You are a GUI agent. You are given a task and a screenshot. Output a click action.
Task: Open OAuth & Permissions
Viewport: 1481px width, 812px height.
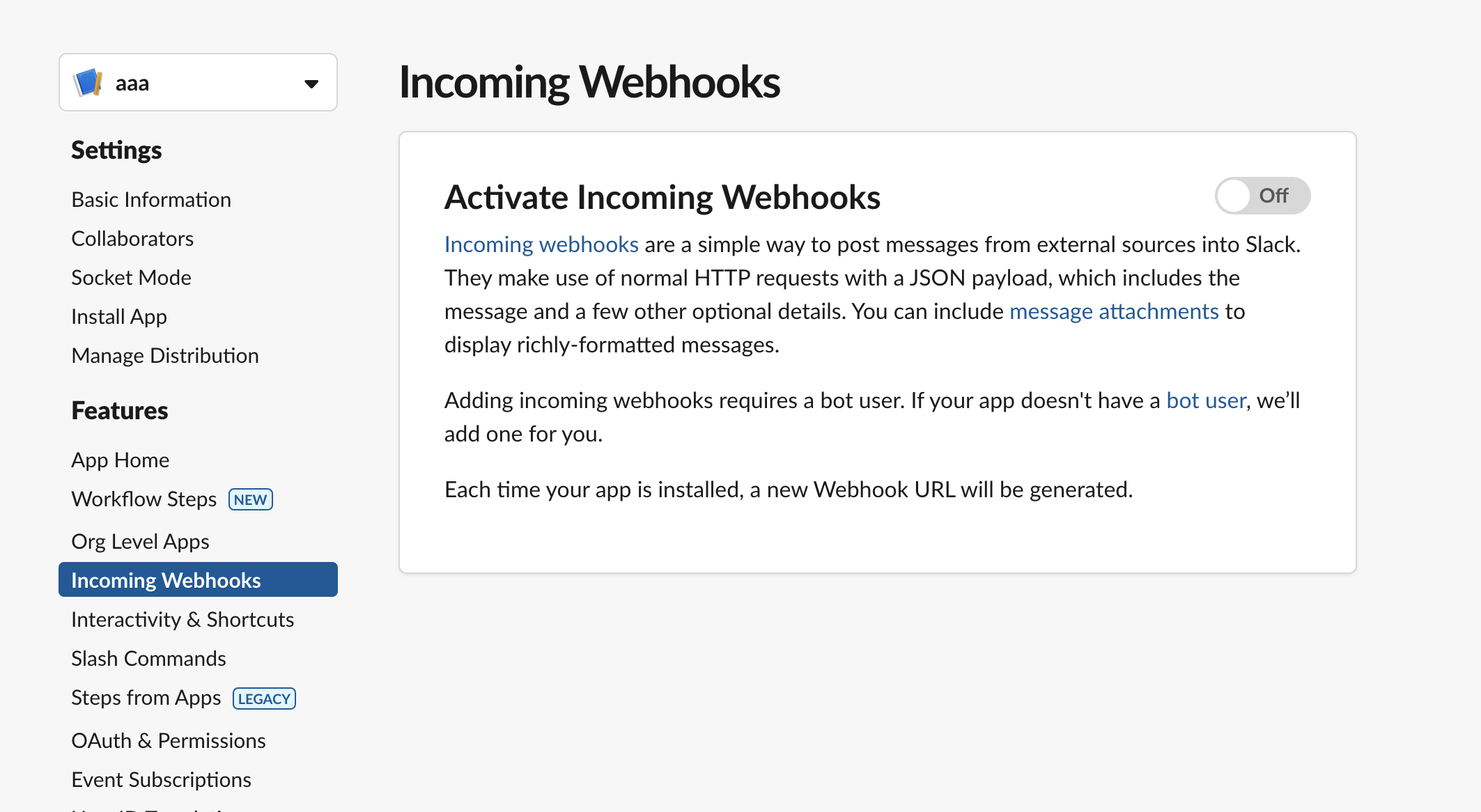(x=169, y=740)
